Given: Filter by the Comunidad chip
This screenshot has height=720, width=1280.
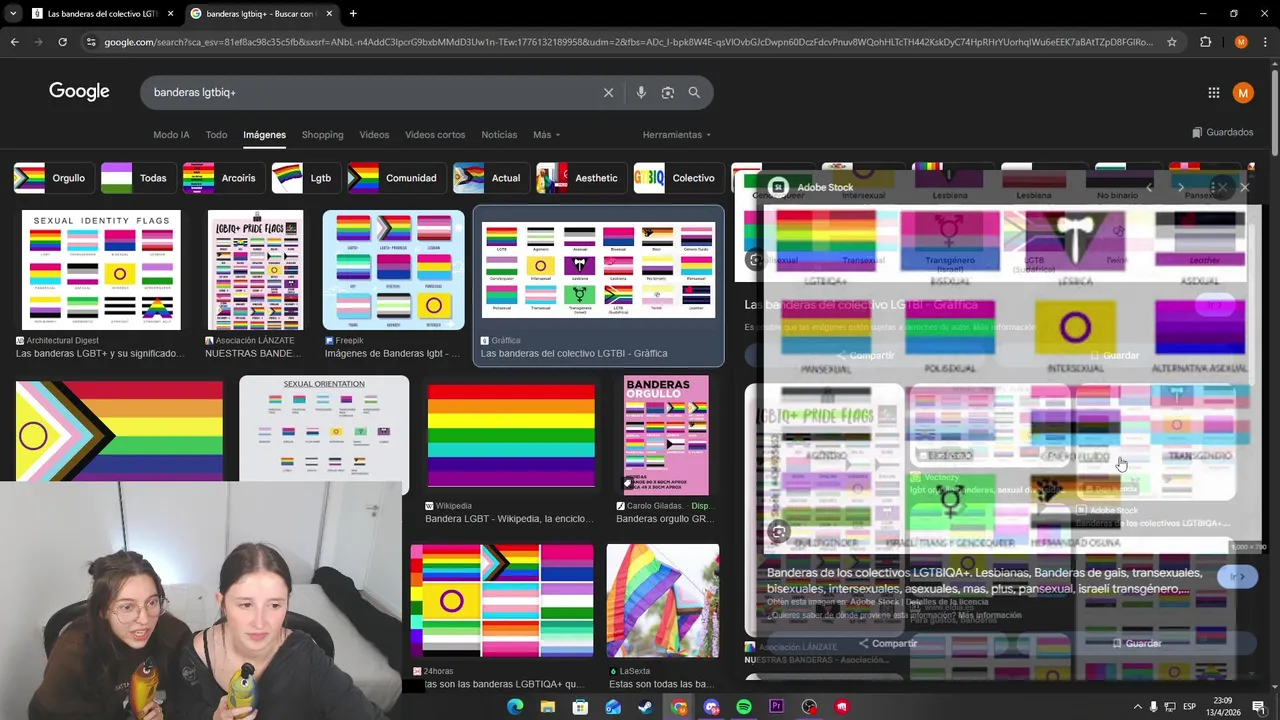Looking at the screenshot, I should coord(397,178).
